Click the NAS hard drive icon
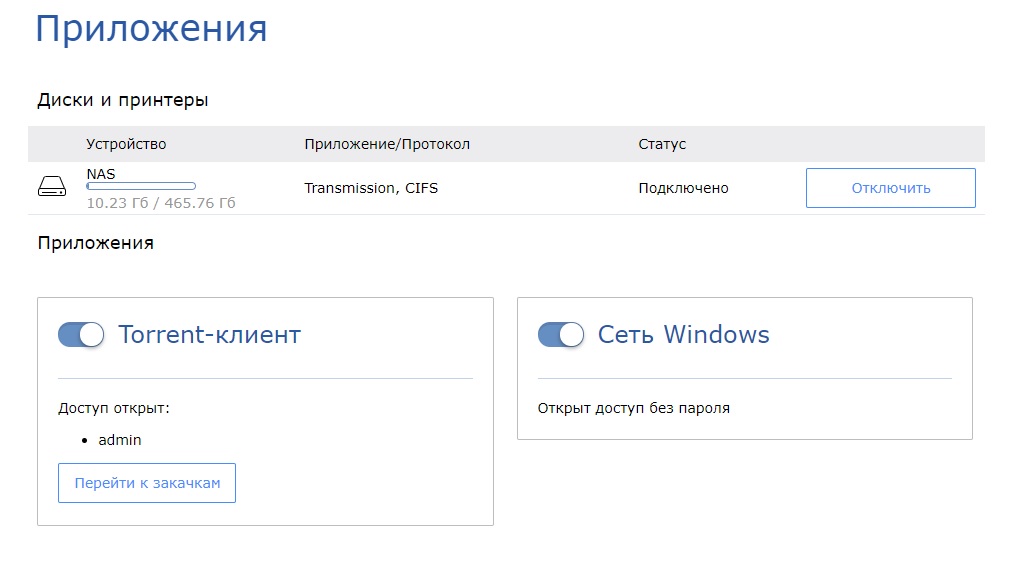This screenshot has width=1011, height=565. pos(52,186)
